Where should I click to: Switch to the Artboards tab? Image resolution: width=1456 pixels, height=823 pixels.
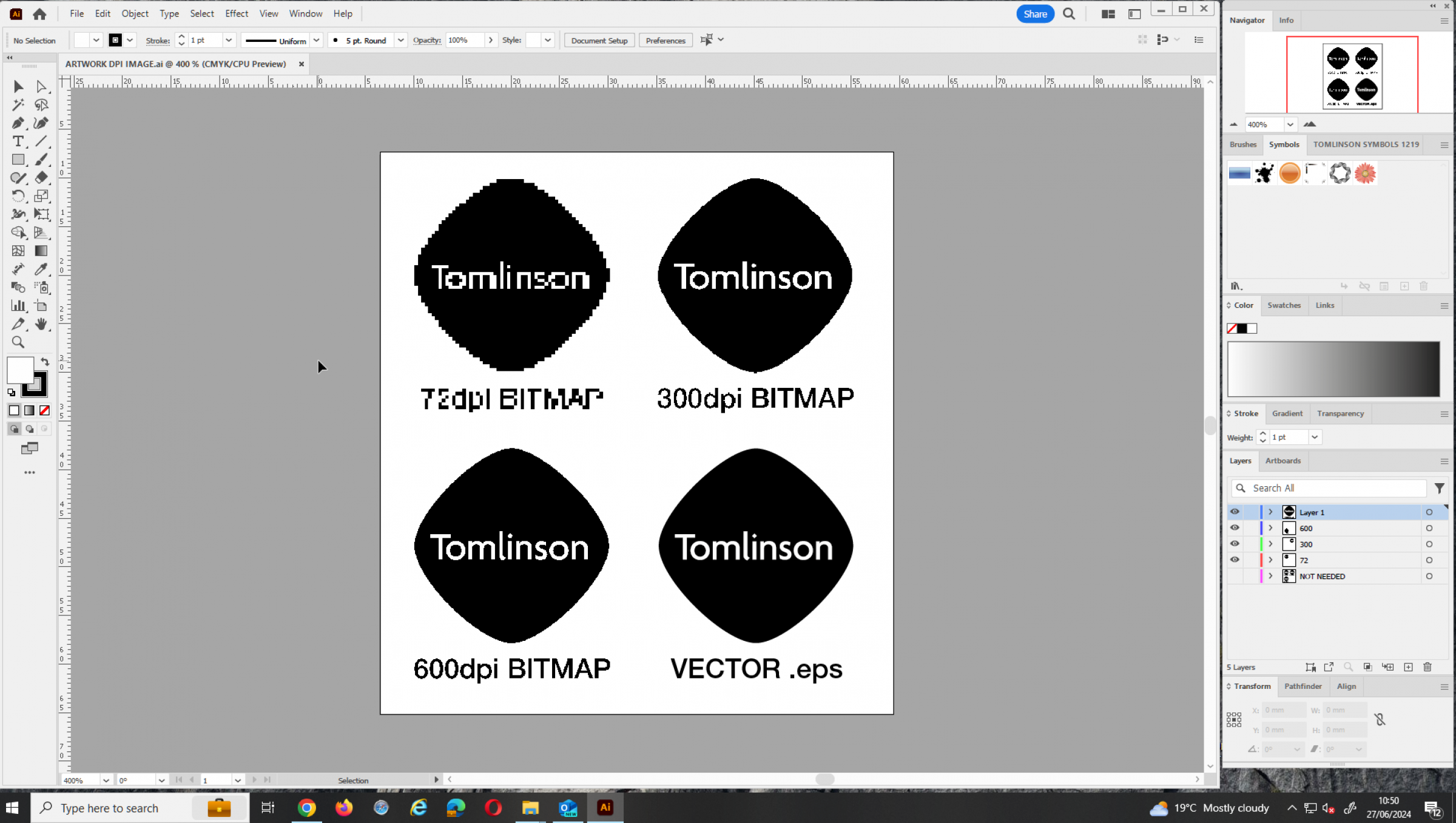coord(1283,461)
